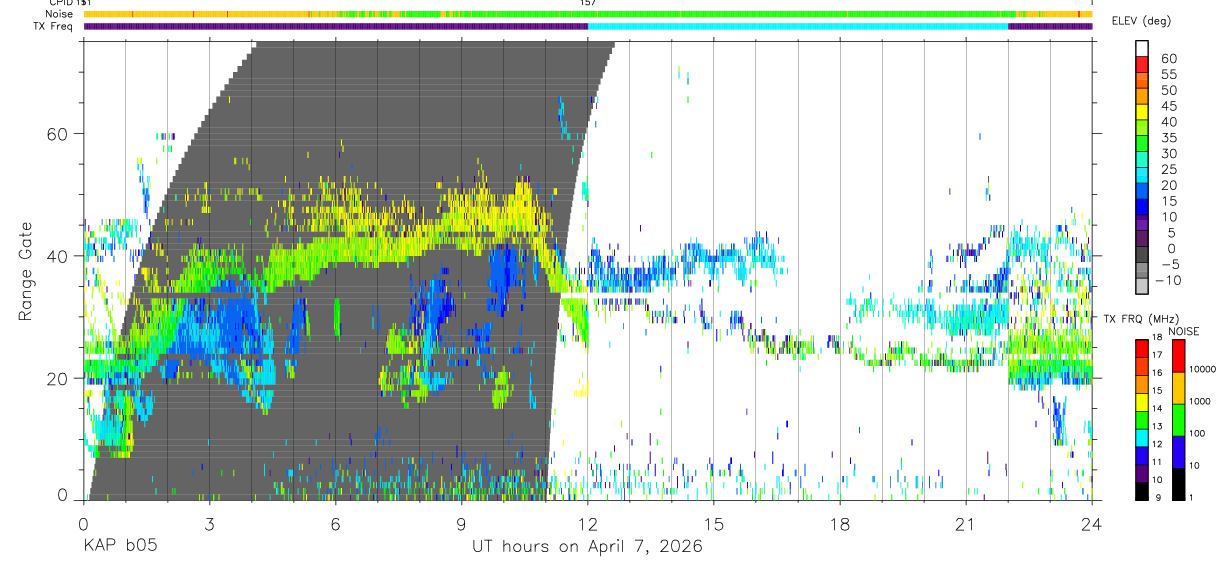Click the blue 10 segment of the NOISE colorbar
Image resolution: width=1228 pixels, height=567 pixels.
pos(1178,452)
